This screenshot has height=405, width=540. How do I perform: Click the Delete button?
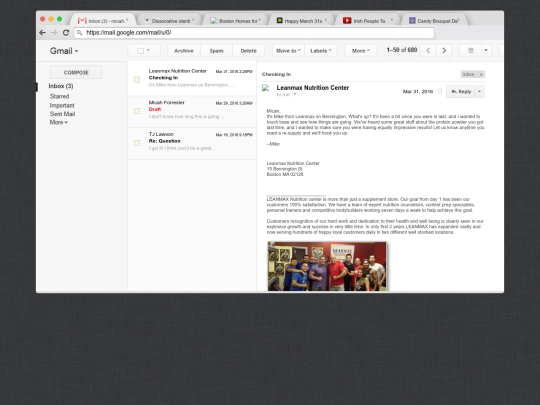click(x=248, y=51)
